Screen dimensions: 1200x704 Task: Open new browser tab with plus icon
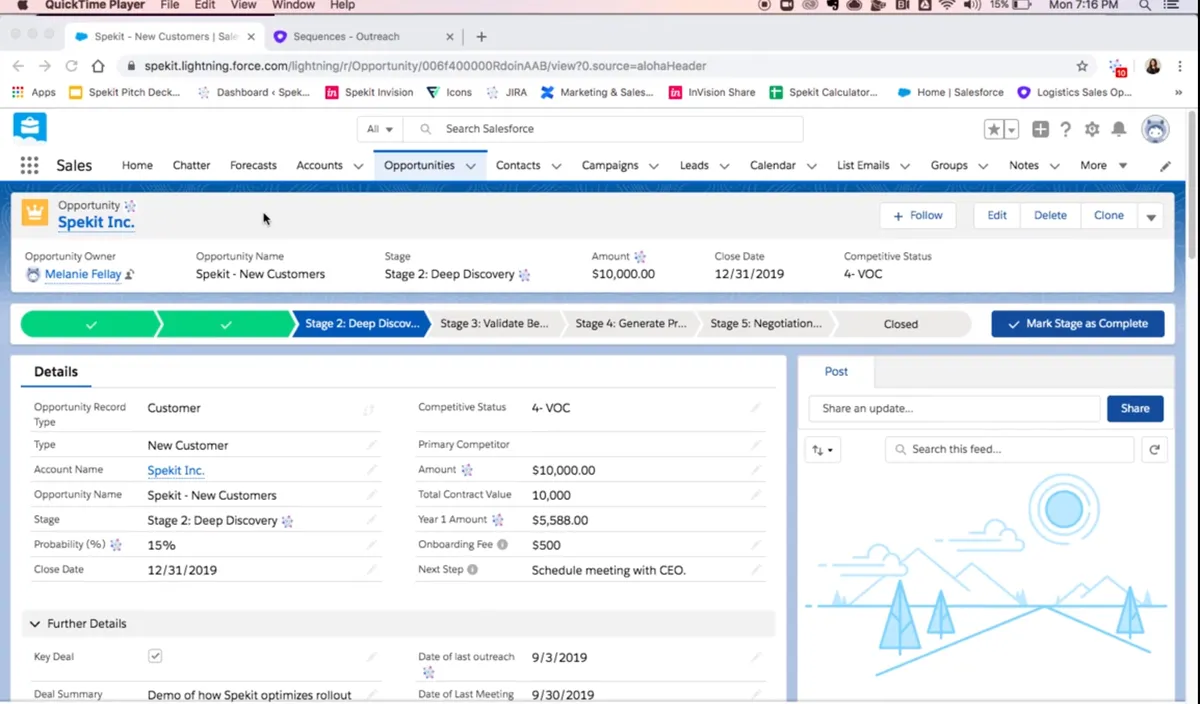pos(481,37)
